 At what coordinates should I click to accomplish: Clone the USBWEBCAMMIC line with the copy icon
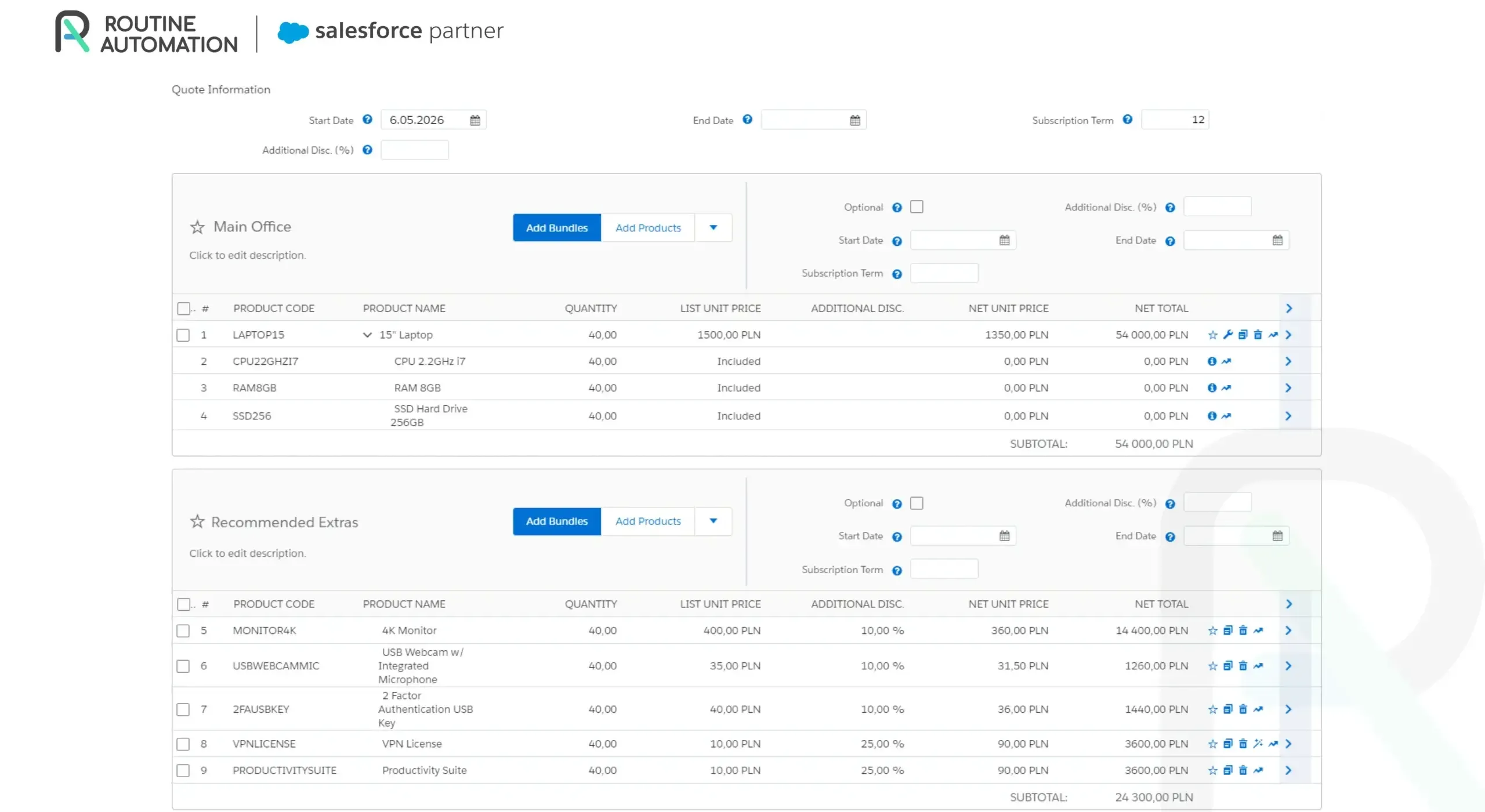1227,666
